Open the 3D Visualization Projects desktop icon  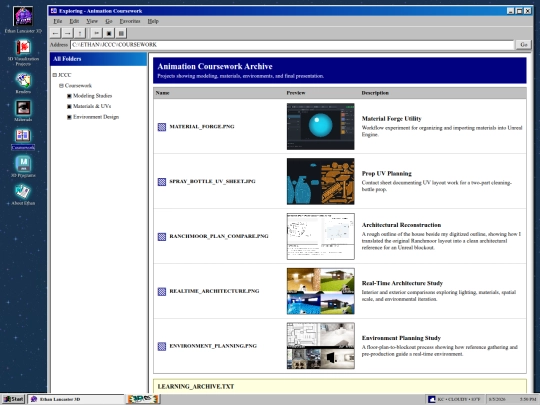[x=23, y=52]
